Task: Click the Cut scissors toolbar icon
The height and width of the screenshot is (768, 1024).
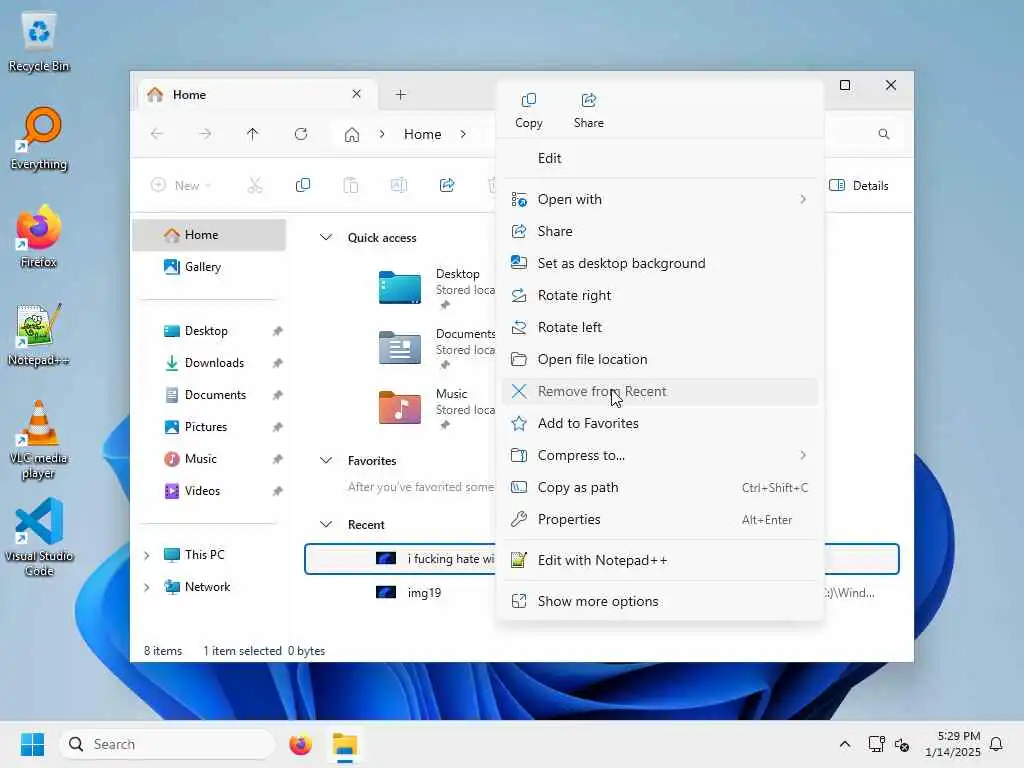Action: [x=255, y=185]
